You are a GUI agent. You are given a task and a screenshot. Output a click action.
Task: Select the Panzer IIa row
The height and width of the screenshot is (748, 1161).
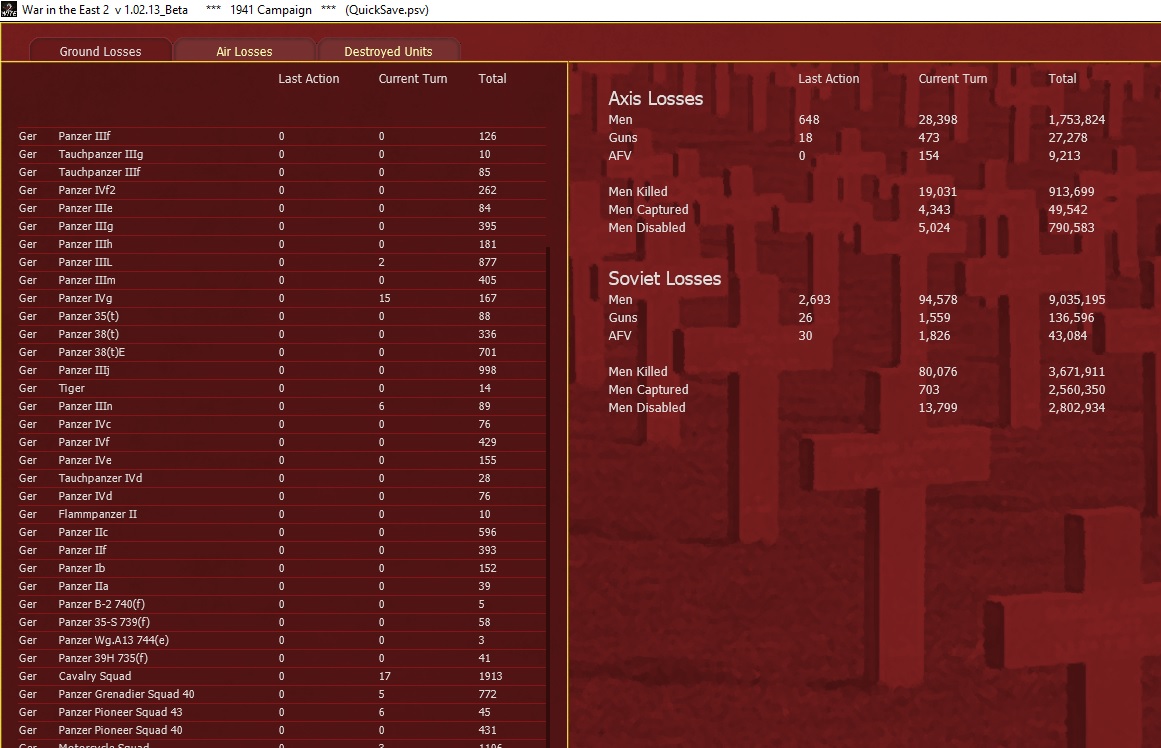[282, 587]
